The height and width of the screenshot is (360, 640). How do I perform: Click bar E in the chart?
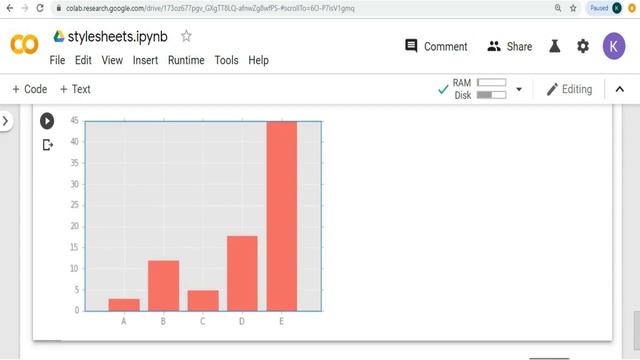click(282, 216)
